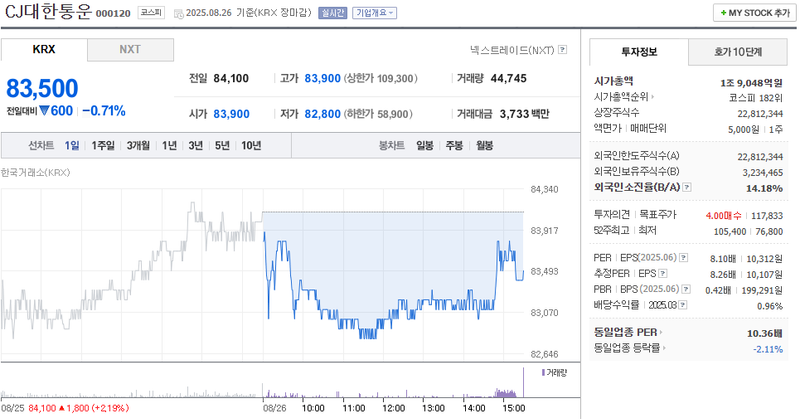Click 15:00 marker on time axis
800x419 pixels.
pos(514,408)
